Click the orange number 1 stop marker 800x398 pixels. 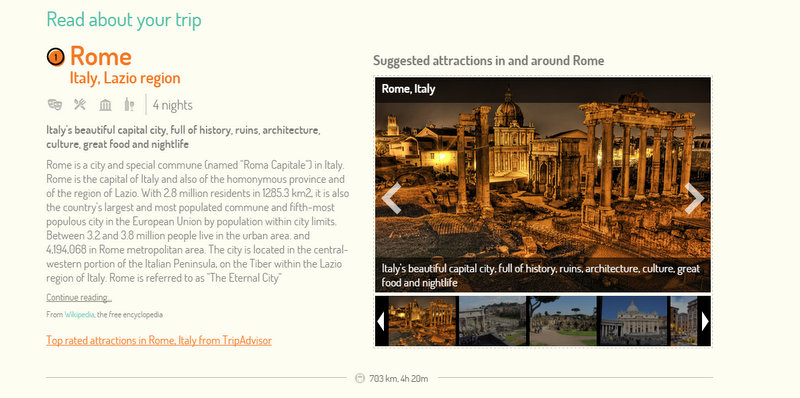coord(56,57)
